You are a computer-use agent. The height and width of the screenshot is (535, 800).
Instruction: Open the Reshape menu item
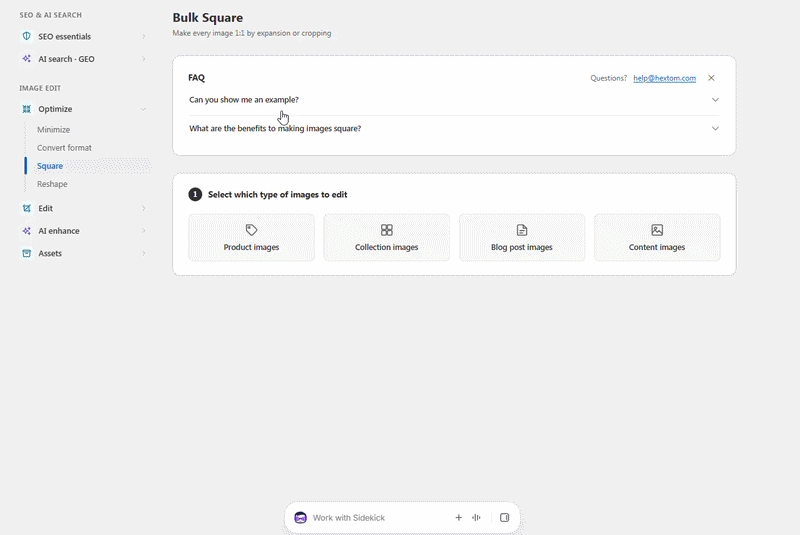click(52, 184)
